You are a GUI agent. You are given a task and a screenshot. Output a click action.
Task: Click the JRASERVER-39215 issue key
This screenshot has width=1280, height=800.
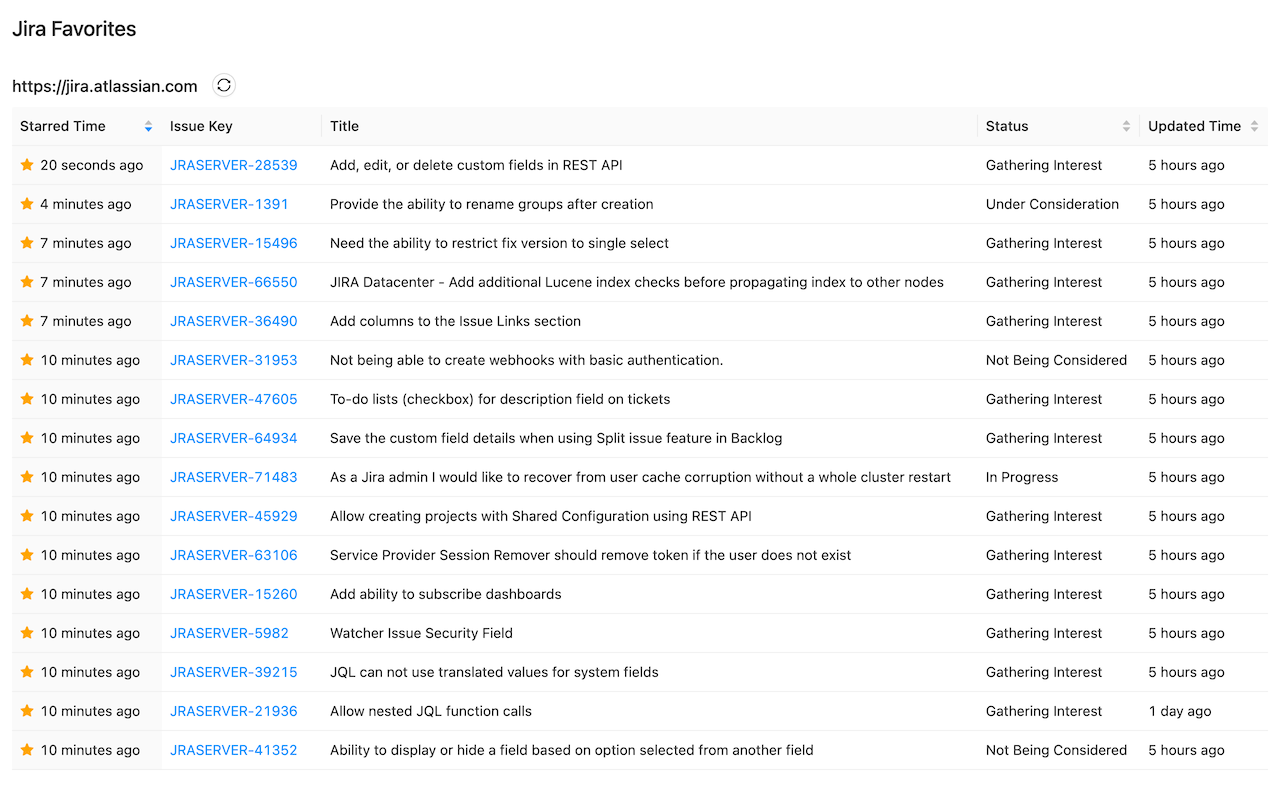(233, 672)
